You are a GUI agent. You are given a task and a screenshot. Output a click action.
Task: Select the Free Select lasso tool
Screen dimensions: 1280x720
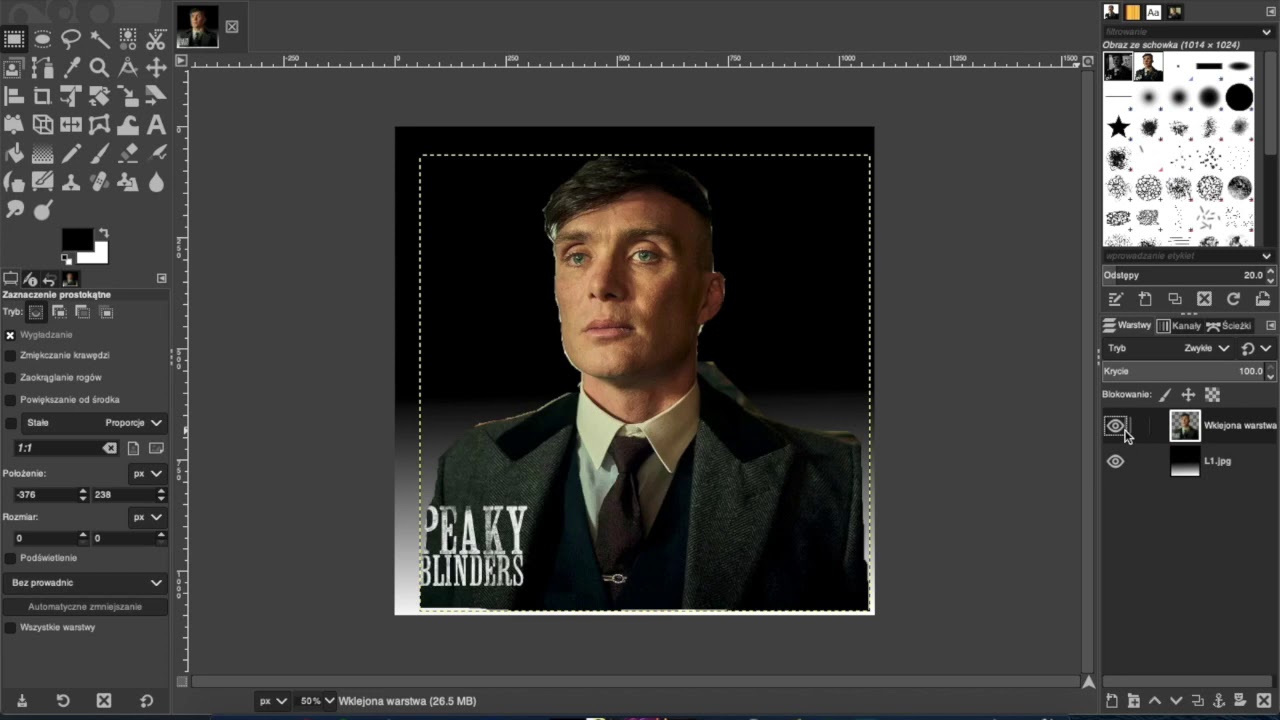pyautogui.click(x=71, y=40)
